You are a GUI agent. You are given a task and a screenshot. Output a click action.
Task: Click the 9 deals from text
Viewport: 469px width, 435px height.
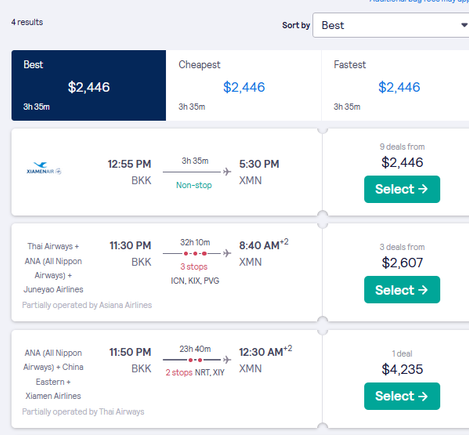(x=402, y=147)
